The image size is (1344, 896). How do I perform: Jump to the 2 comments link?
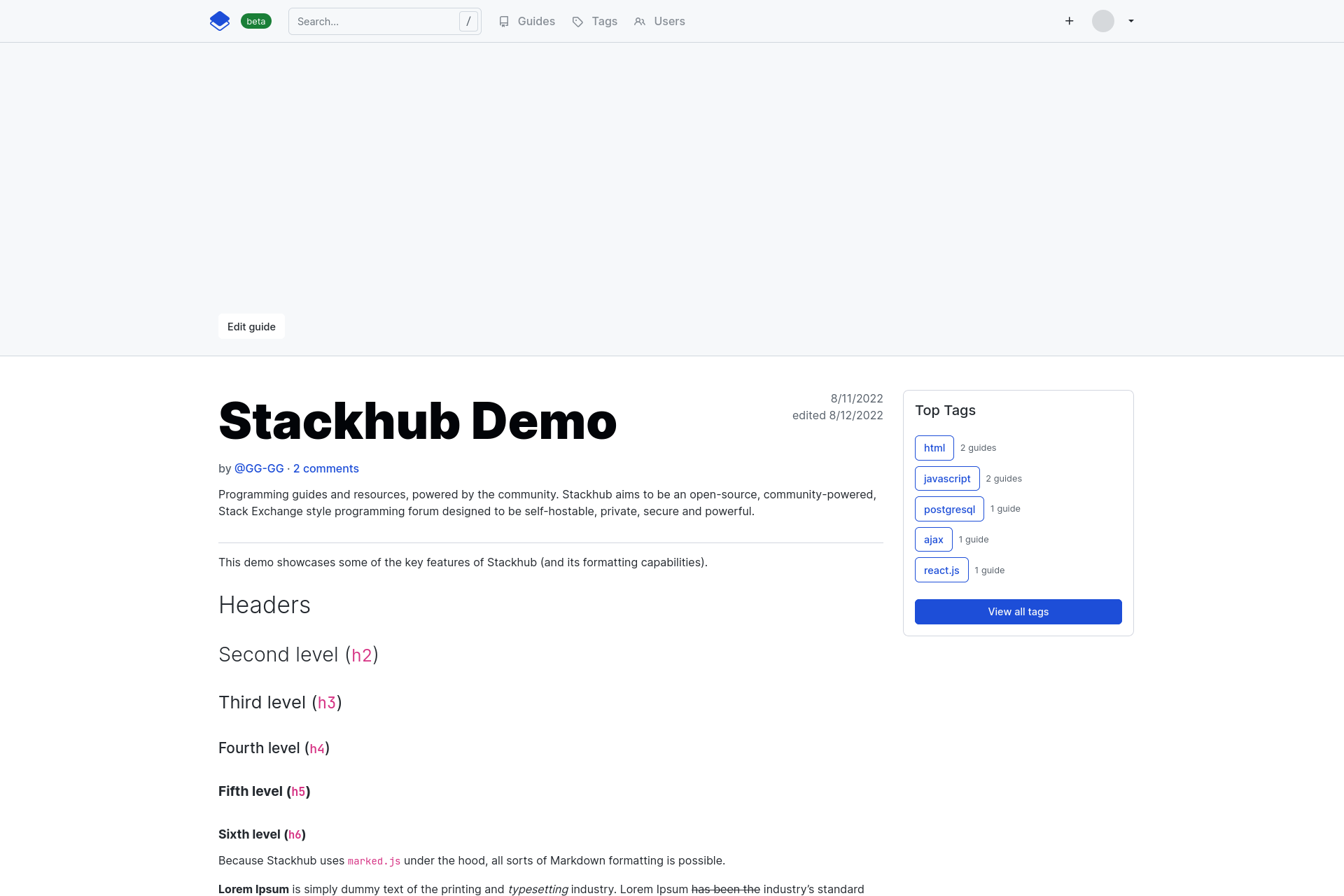(x=325, y=468)
